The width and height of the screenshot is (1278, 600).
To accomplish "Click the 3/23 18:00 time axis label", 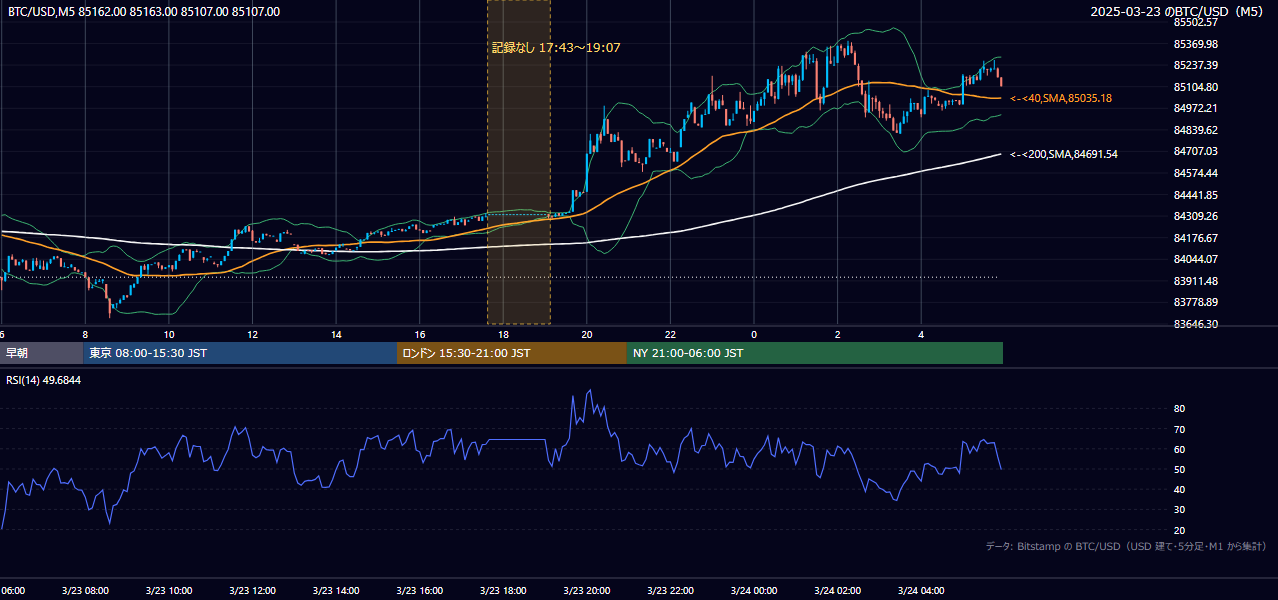I will pos(503,591).
